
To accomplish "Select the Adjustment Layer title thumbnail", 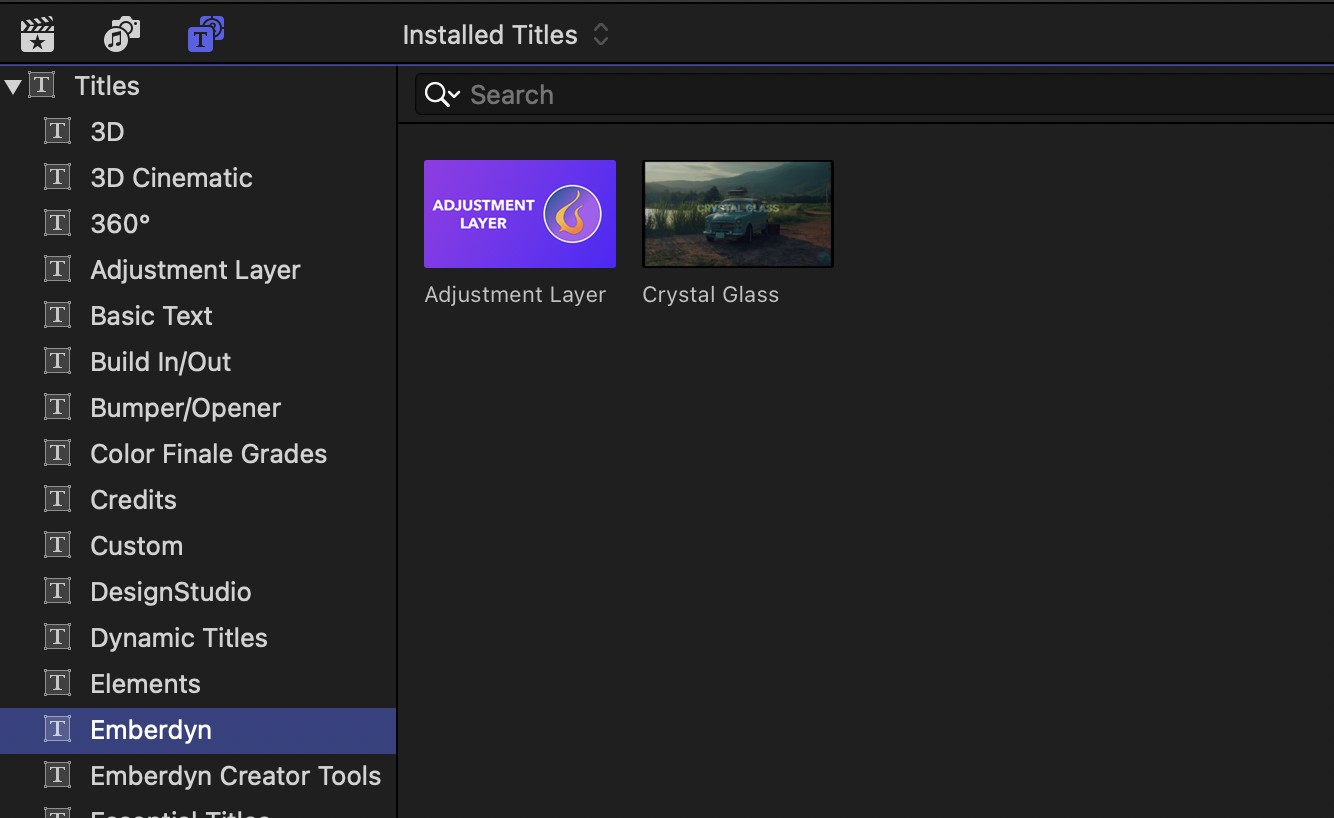I will coord(520,214).
